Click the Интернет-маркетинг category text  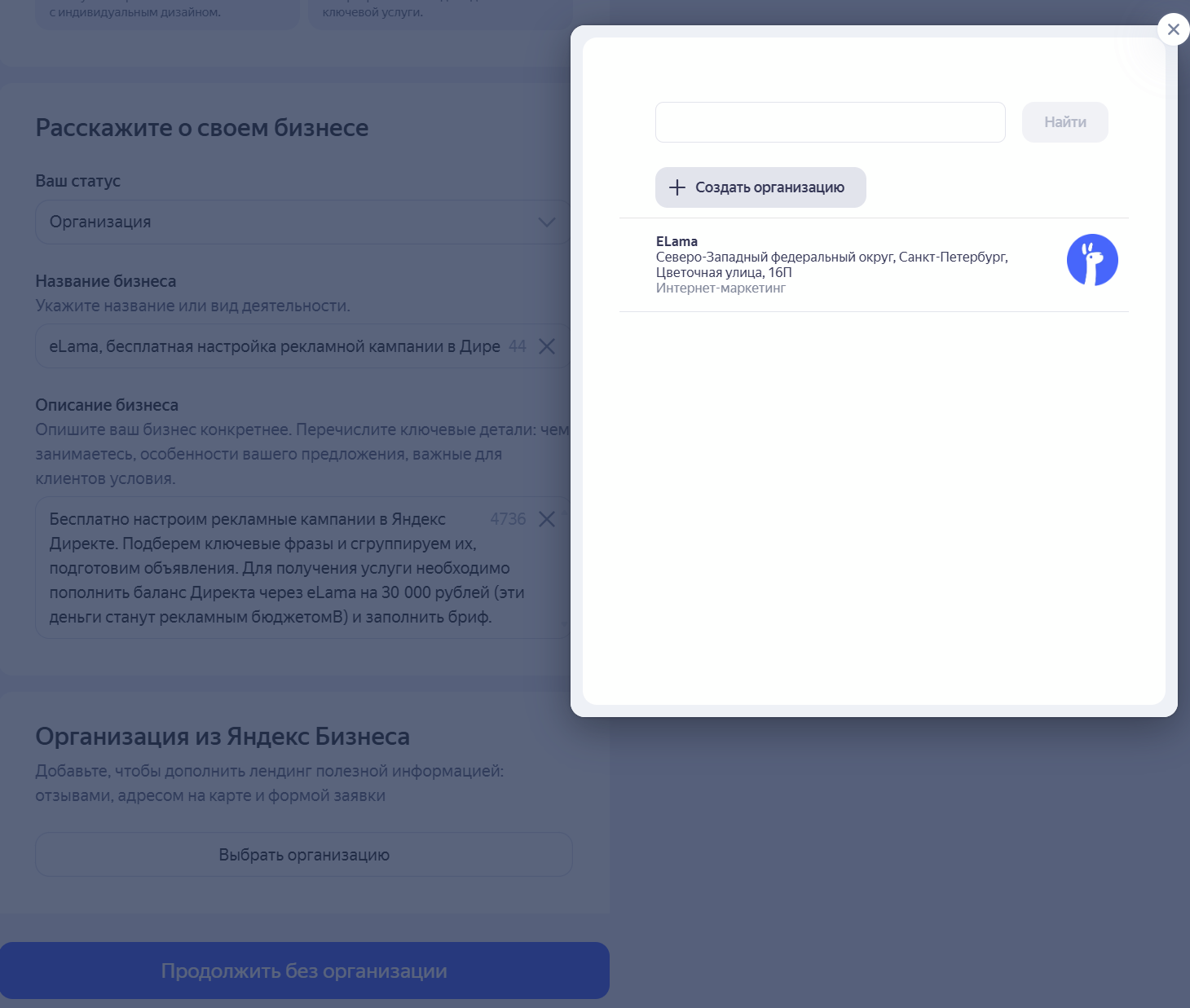point(721,288)
